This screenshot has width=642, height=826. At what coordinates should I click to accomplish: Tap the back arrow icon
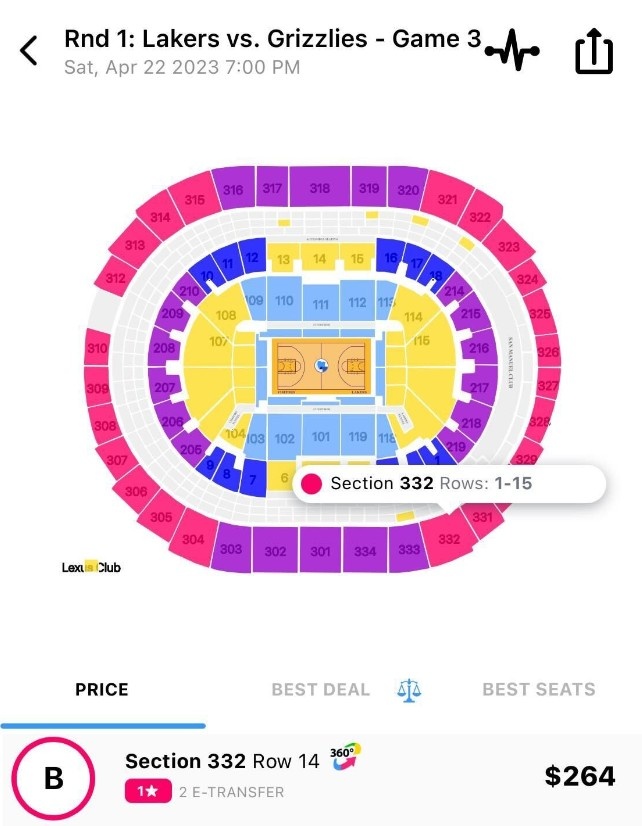[29, 50]
